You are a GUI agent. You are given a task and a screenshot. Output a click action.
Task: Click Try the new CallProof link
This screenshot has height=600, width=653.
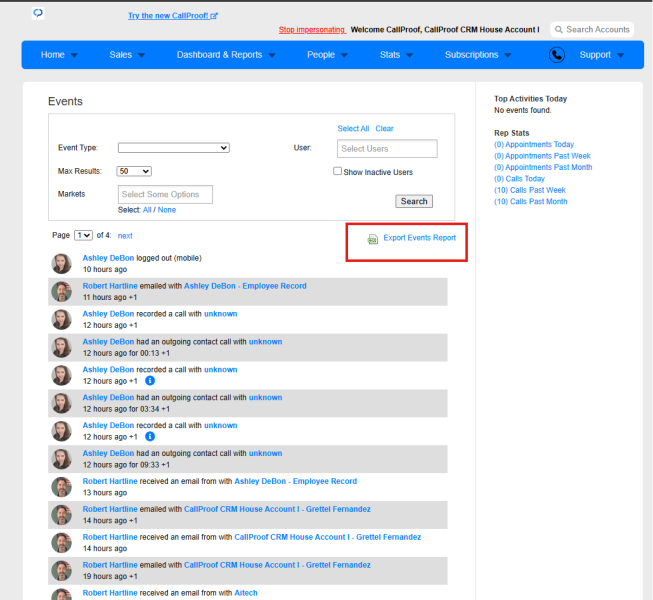(172, 15)
